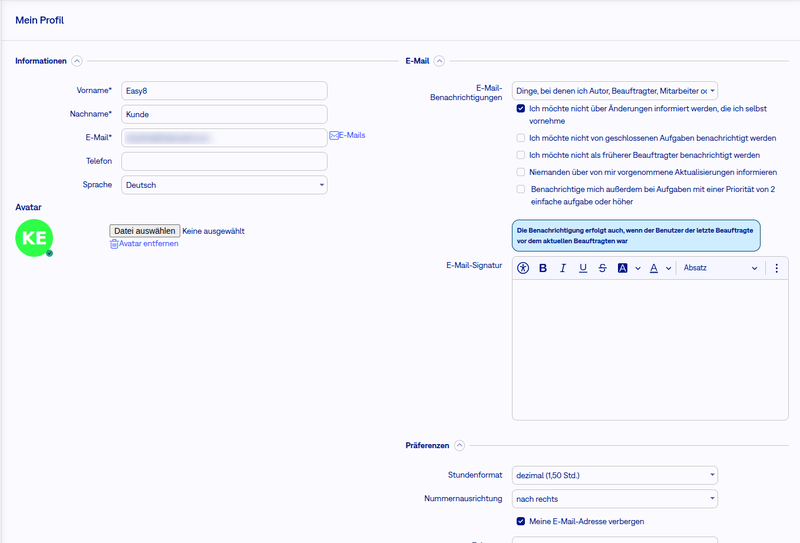Show more toolbar items via three dots
The height and width of the screenshot is (543, 800).
(777, 268)
